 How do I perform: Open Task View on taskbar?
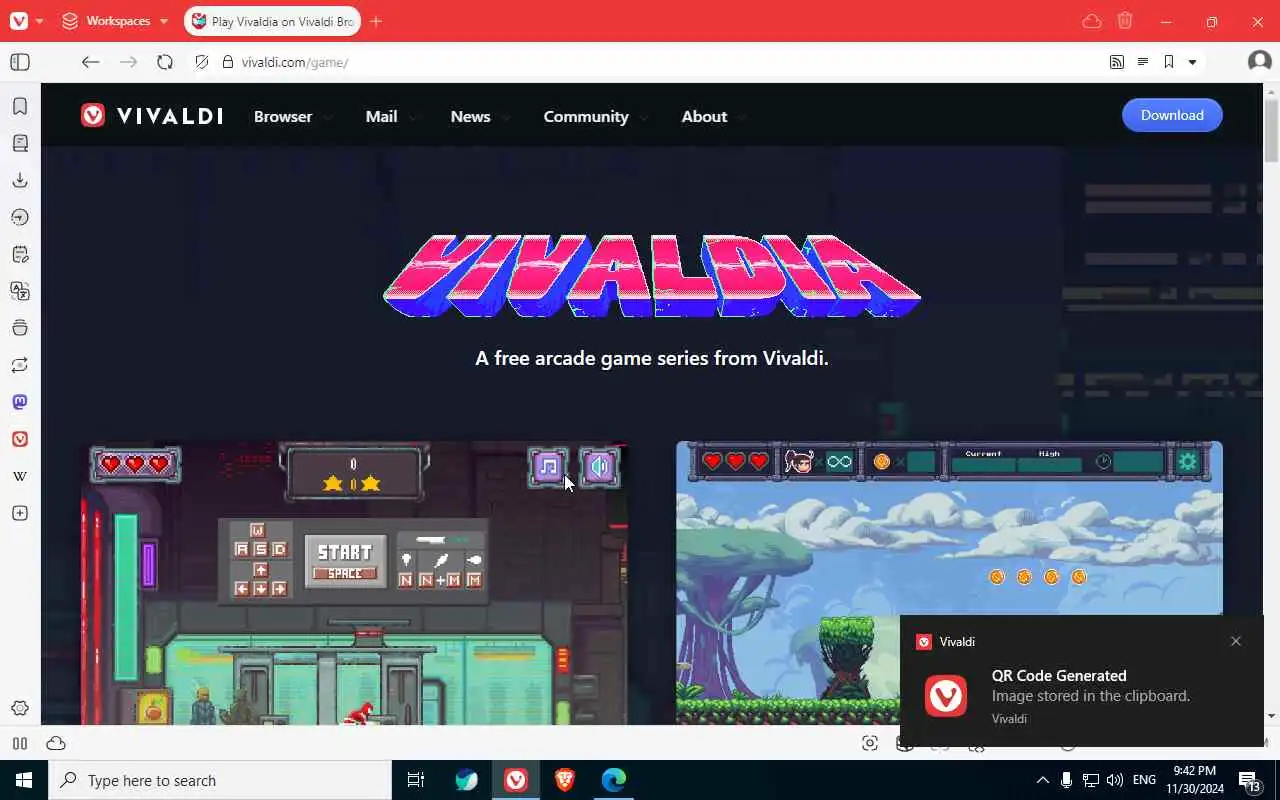pos(416,780)
